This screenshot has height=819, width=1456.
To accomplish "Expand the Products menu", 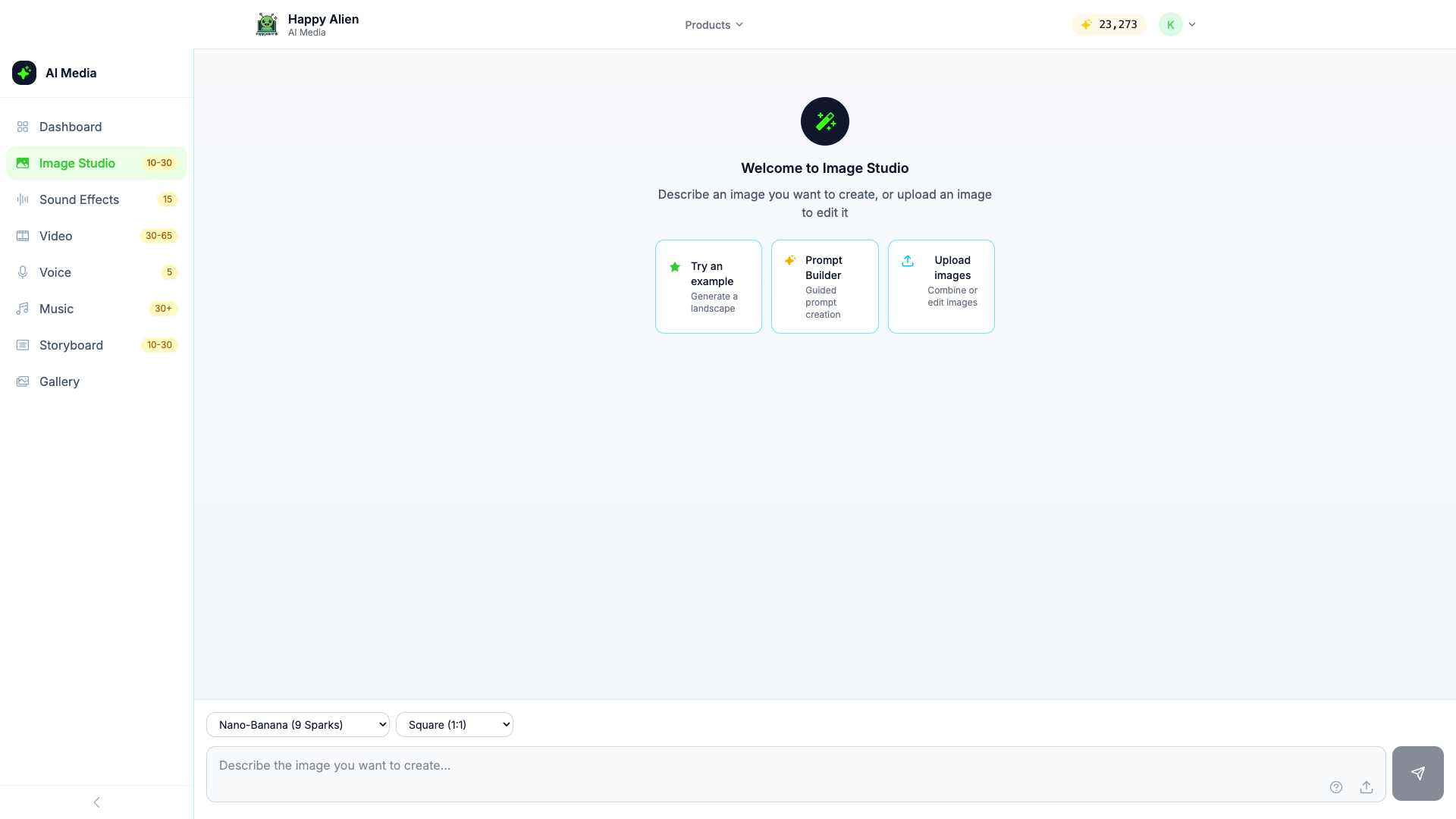I will click(714, 25).
